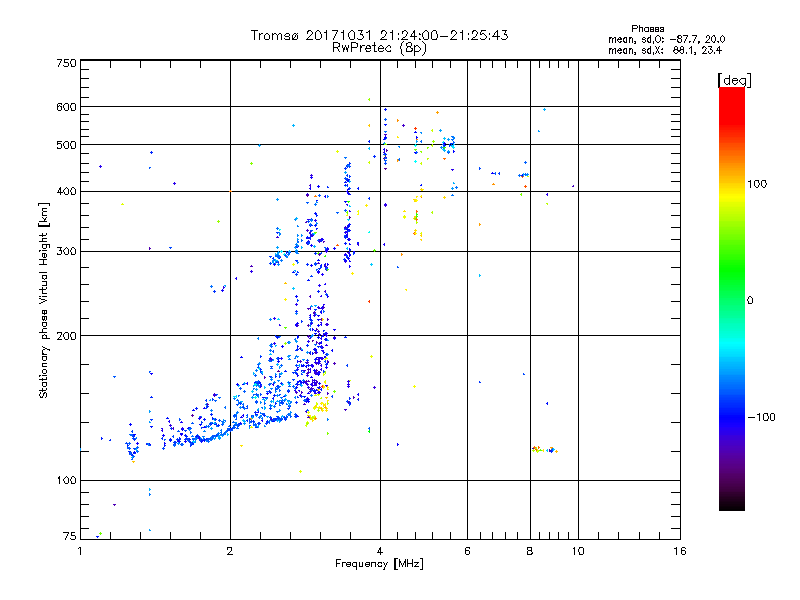
Task: Click the x-axis tick label '2'
Action: point(230,551)
